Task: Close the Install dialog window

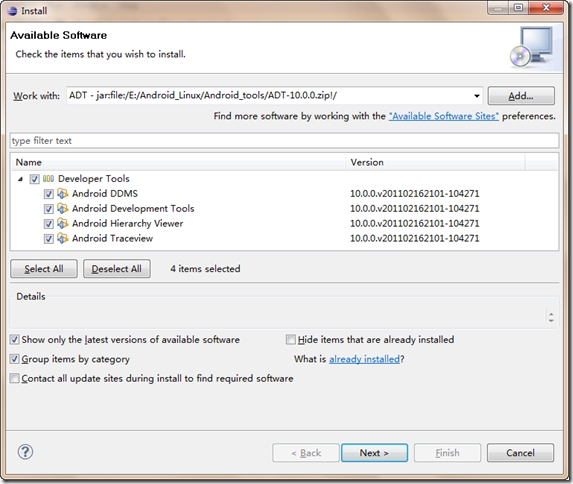Action: pyautogui.click(x=546, y=8)
